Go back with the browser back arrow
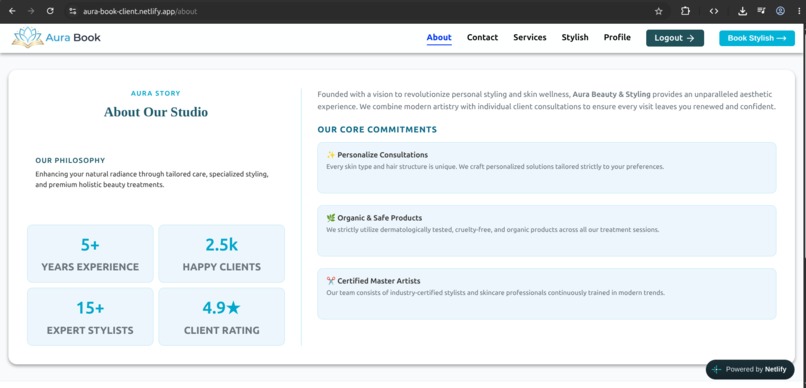Screen dimensions: 806x388 12,11
